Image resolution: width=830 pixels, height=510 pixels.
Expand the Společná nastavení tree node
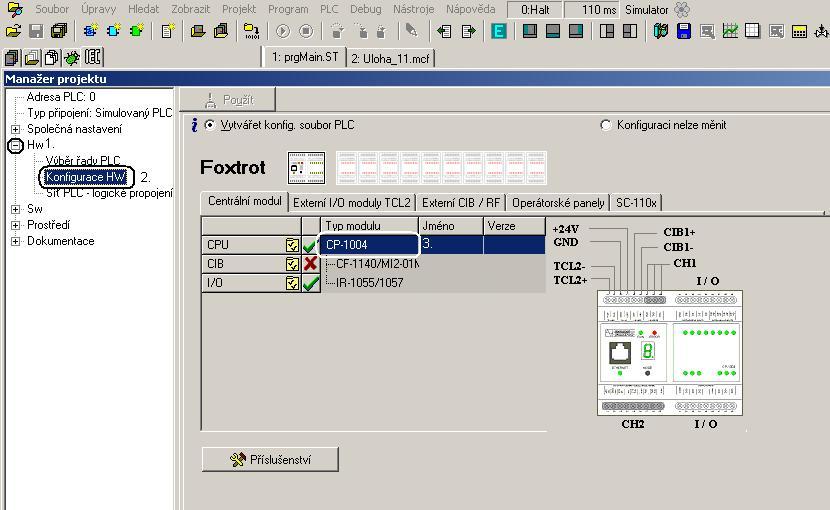point(15,129)
